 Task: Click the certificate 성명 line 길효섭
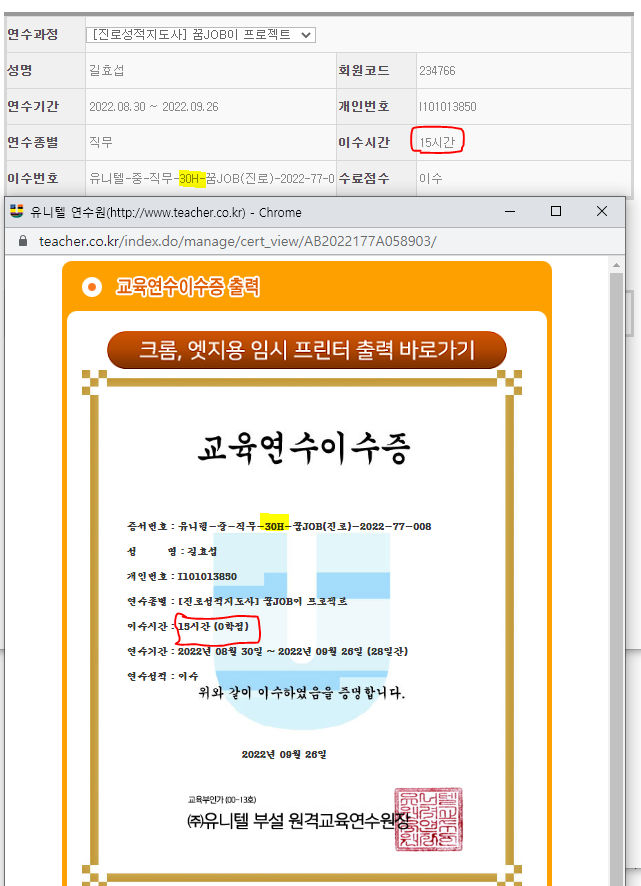(x=172, y=551)
